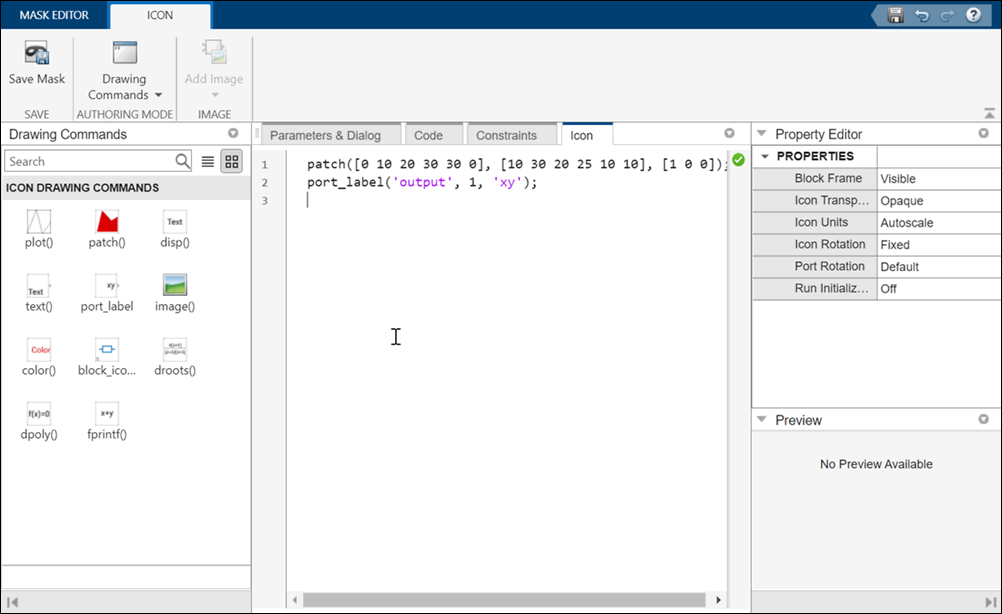Change Run Initialization value Off
This screenshot has width=1002, height=614.
(939, 289)
